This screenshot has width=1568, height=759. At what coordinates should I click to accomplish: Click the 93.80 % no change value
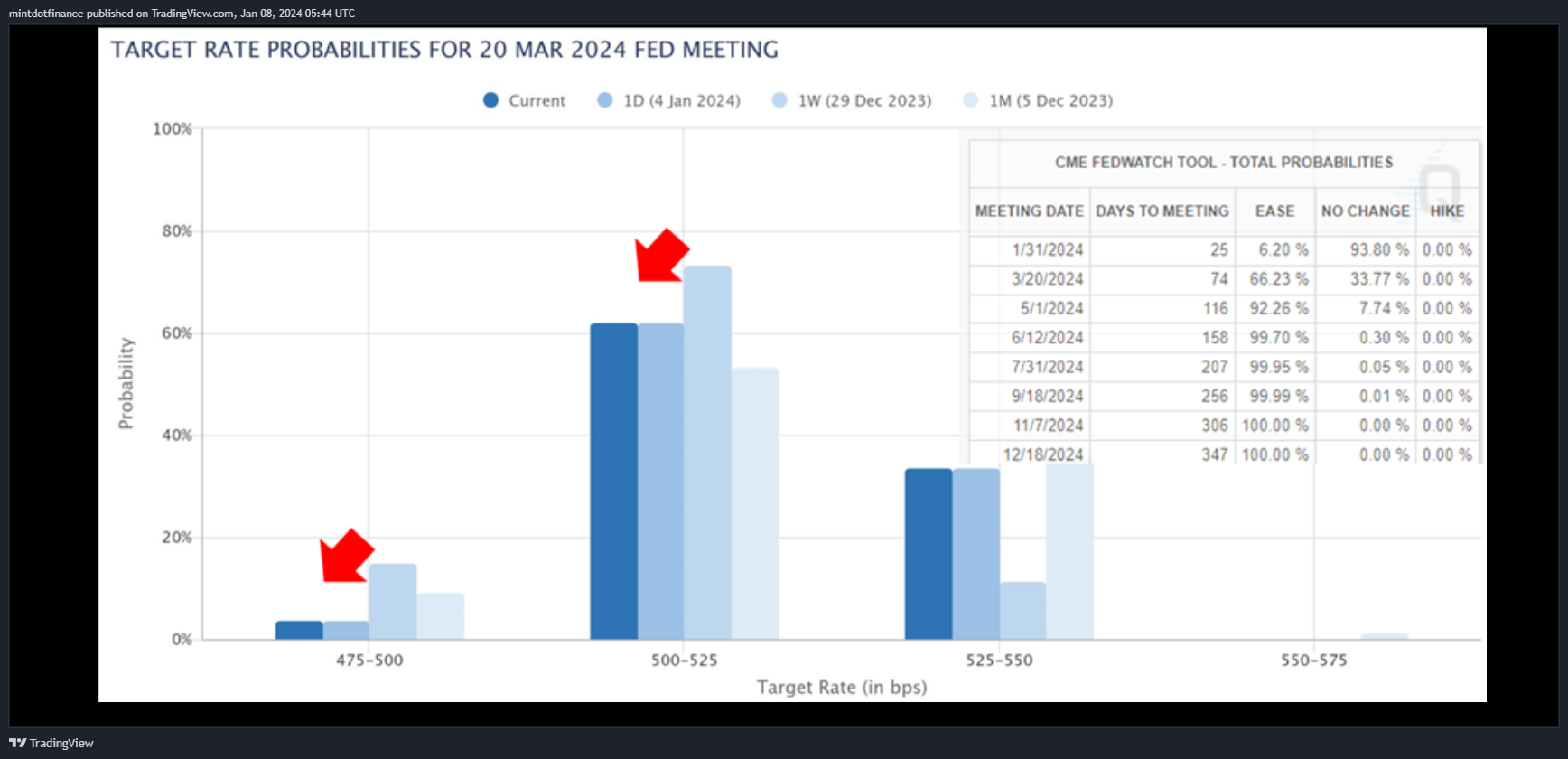click(1379, 250)
